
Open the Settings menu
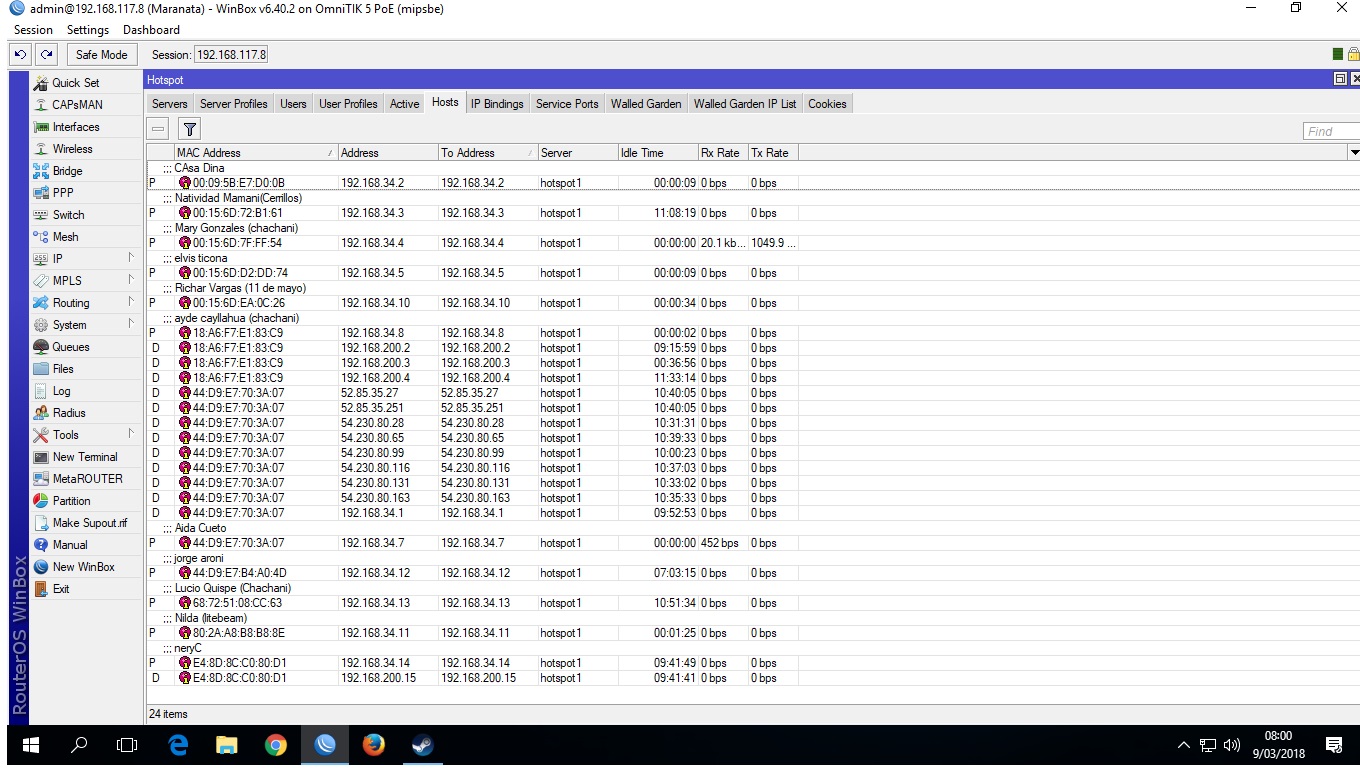click(x=88, y=30)
